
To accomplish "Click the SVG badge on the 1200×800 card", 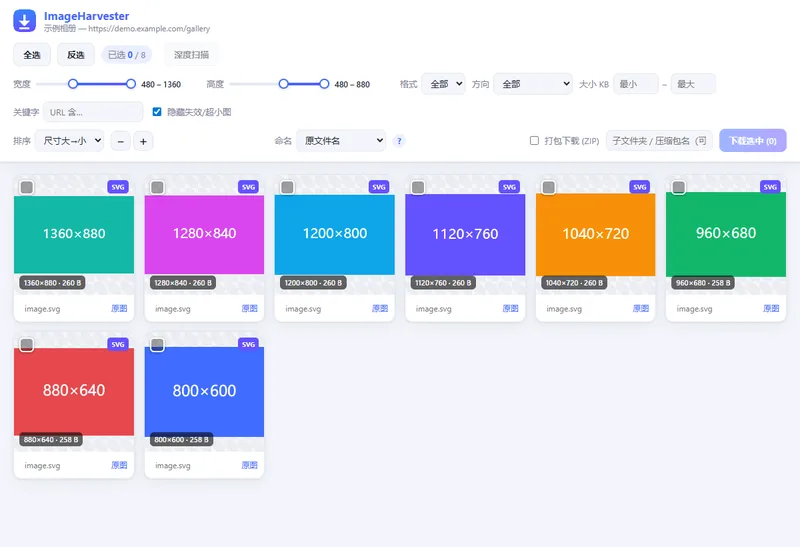I will pyautogui.click(x=379, y=187).
